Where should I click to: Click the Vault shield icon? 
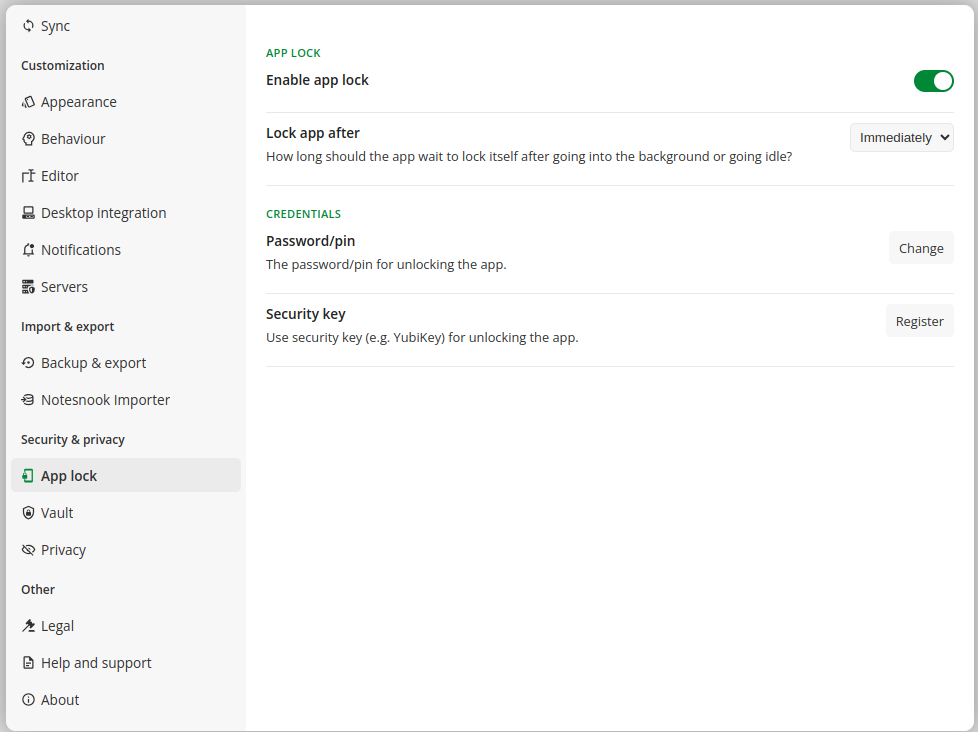point(28,513)
